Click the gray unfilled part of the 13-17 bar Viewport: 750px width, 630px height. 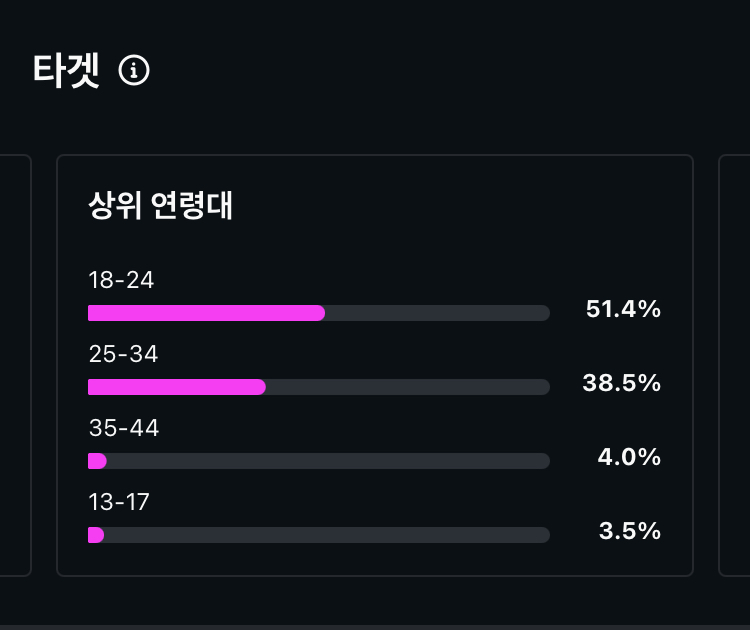[x=326, y=535]
